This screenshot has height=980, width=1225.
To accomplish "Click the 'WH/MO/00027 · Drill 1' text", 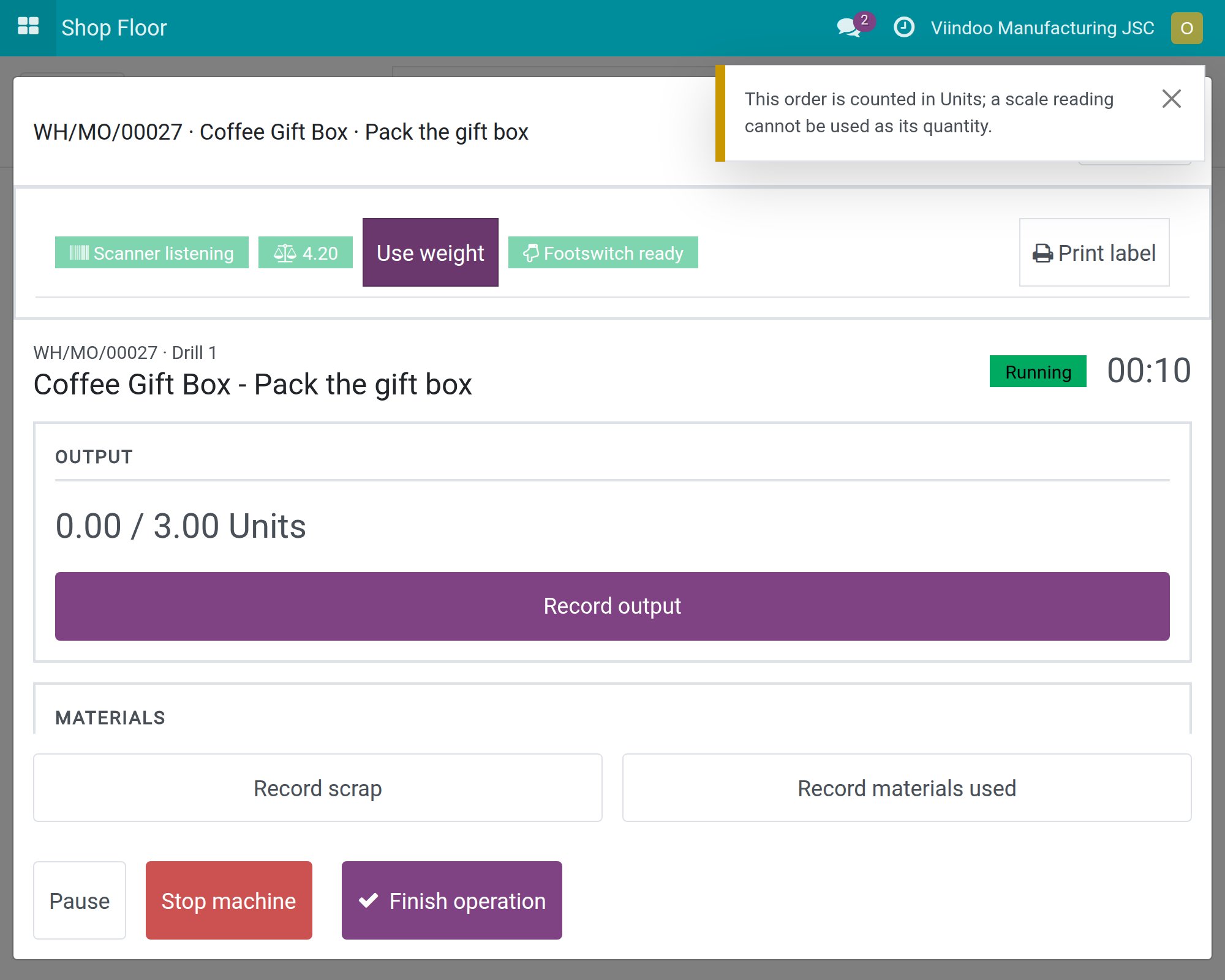I will pyautogui.click(x=125, y=353).
